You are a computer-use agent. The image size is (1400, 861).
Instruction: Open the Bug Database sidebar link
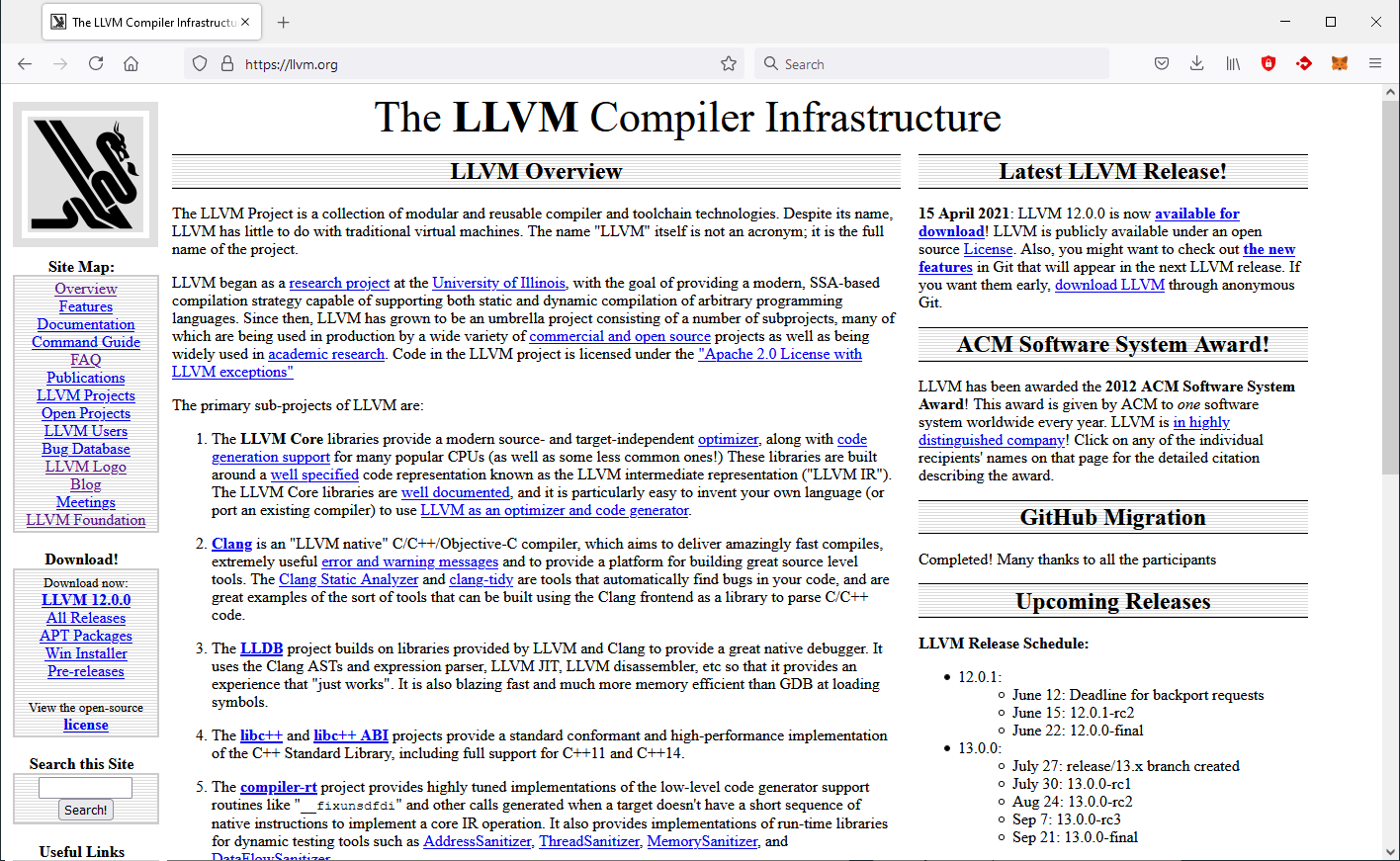point(85,448)
